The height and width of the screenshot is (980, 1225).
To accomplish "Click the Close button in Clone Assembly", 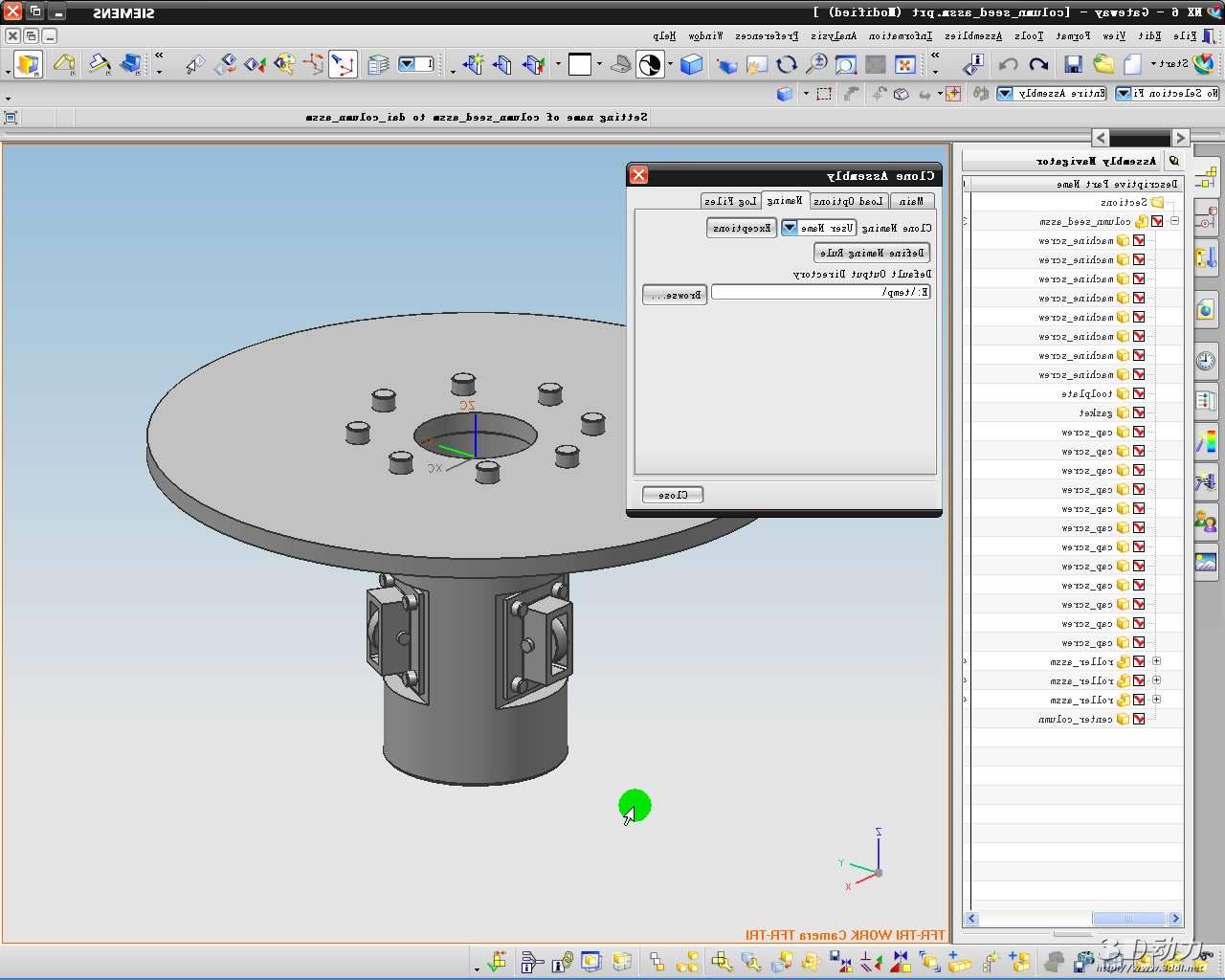I will click(673, 495).
